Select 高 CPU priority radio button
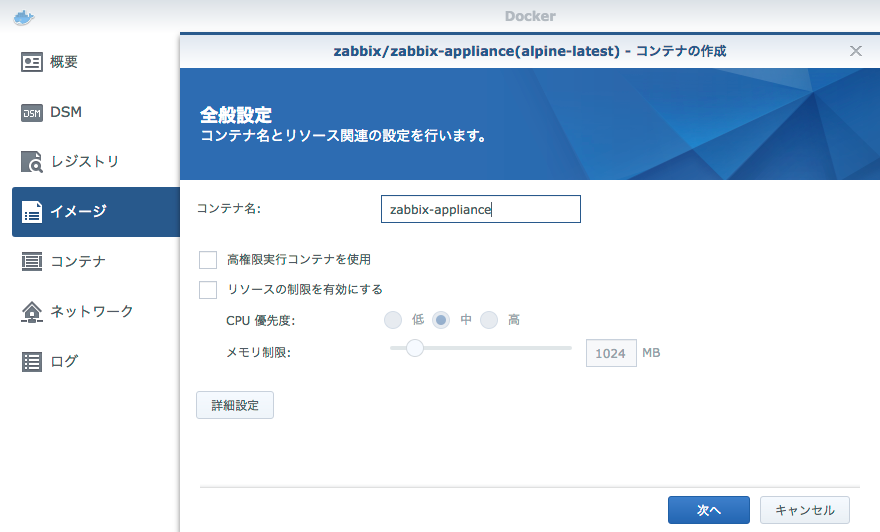Image resolution: width=880 pixels, height=532 pixels. 489,320
